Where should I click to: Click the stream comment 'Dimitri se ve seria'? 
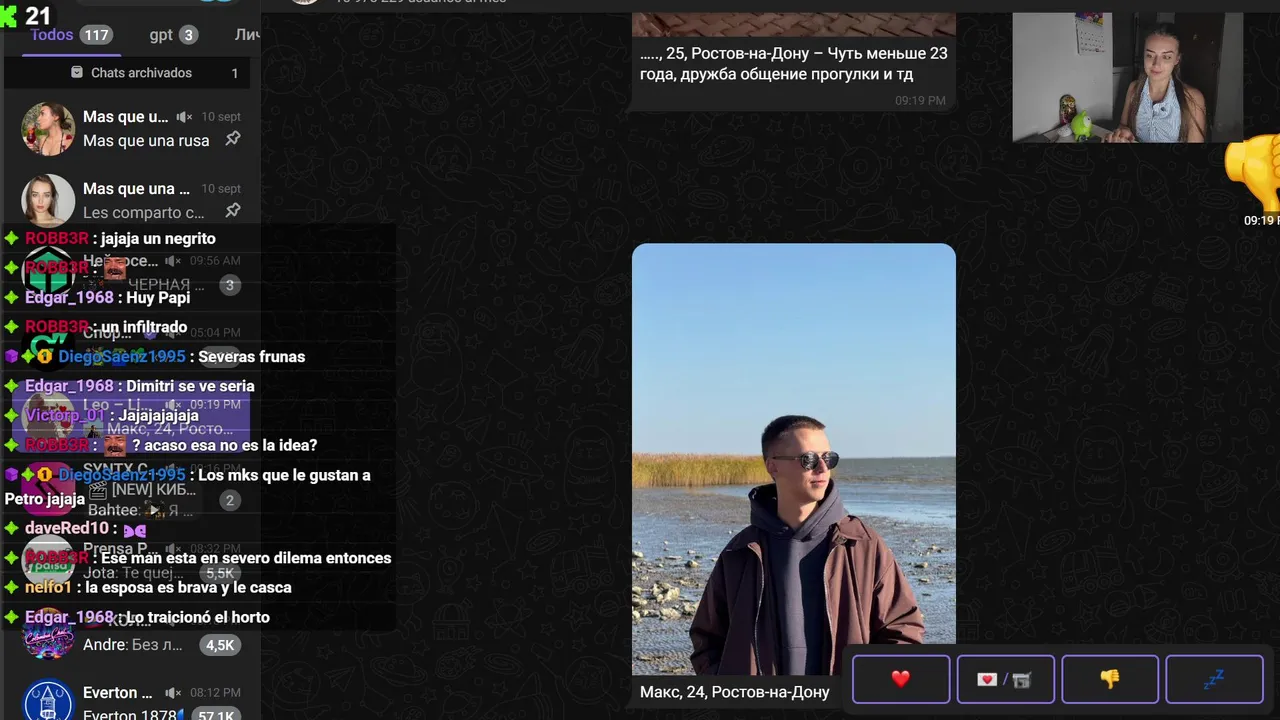pyautogui.click(x=190, y=386)
